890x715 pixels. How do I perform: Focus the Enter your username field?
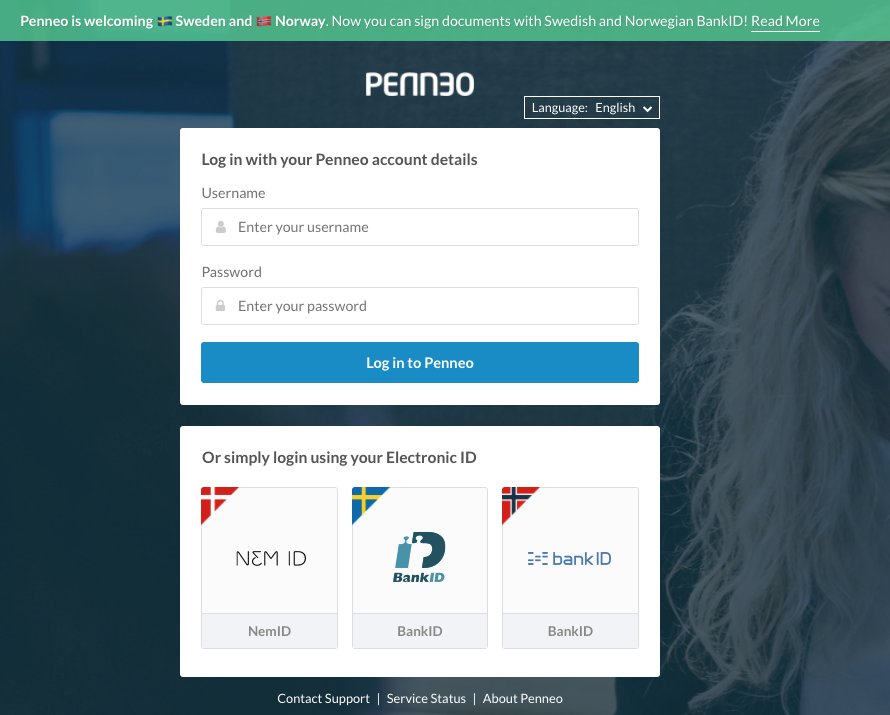pyautogui.click(x=420, y=227)
